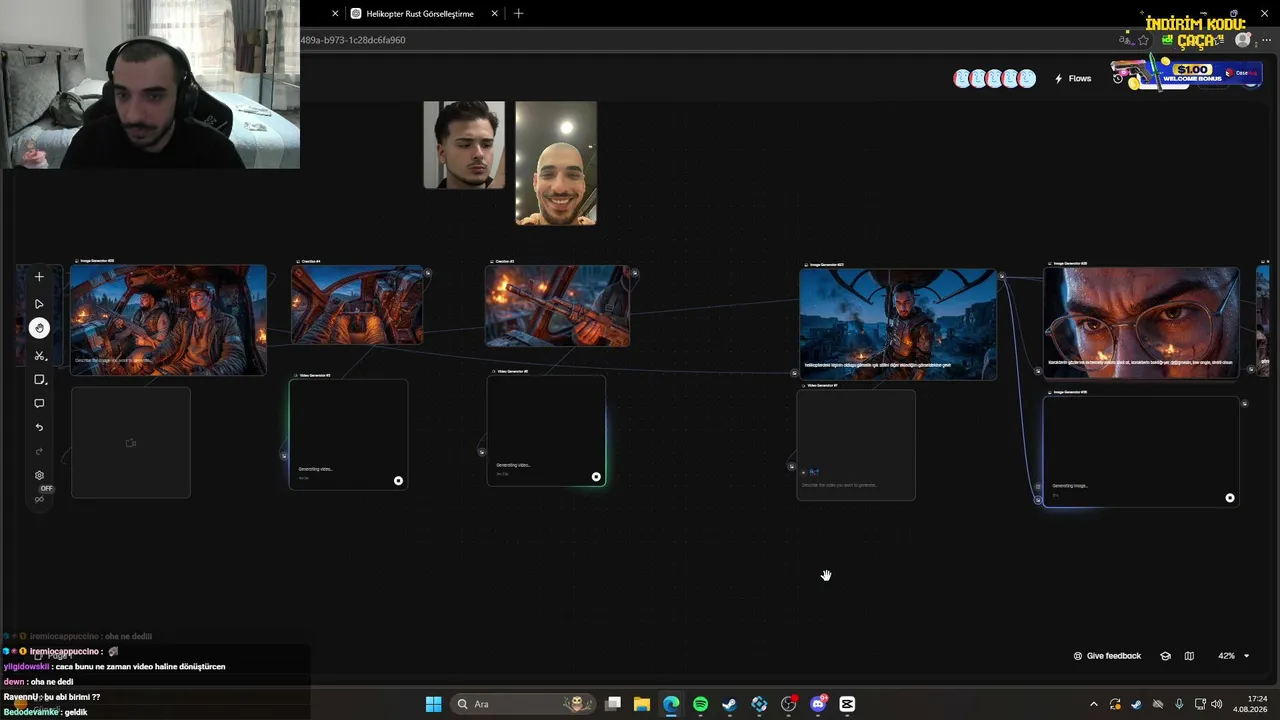Image resolution: width=1280 pixels, height=720 pixels.
Task: Bookmark this page with the star
Action: [x=1143, y=40]
